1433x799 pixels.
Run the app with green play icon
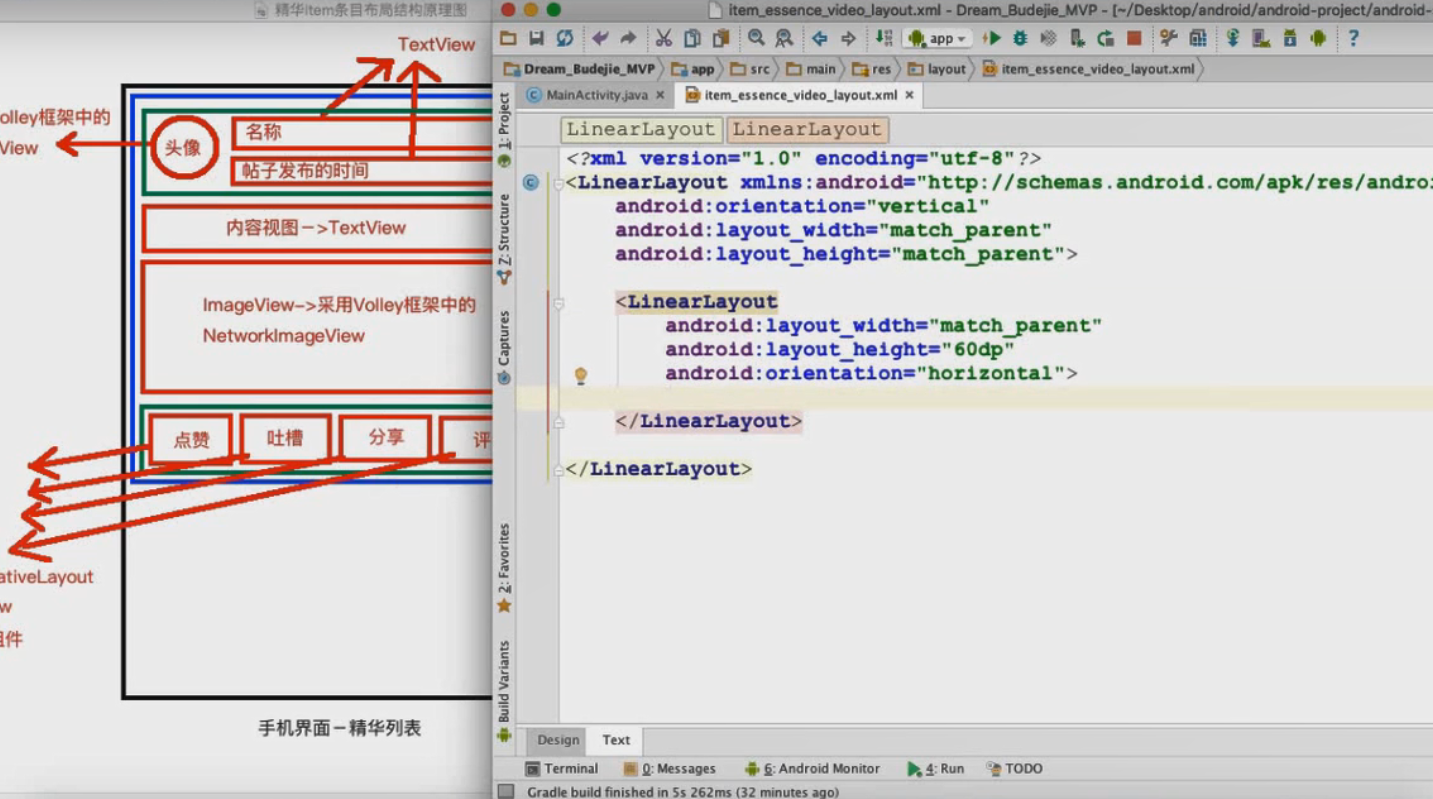pos(991,38)
